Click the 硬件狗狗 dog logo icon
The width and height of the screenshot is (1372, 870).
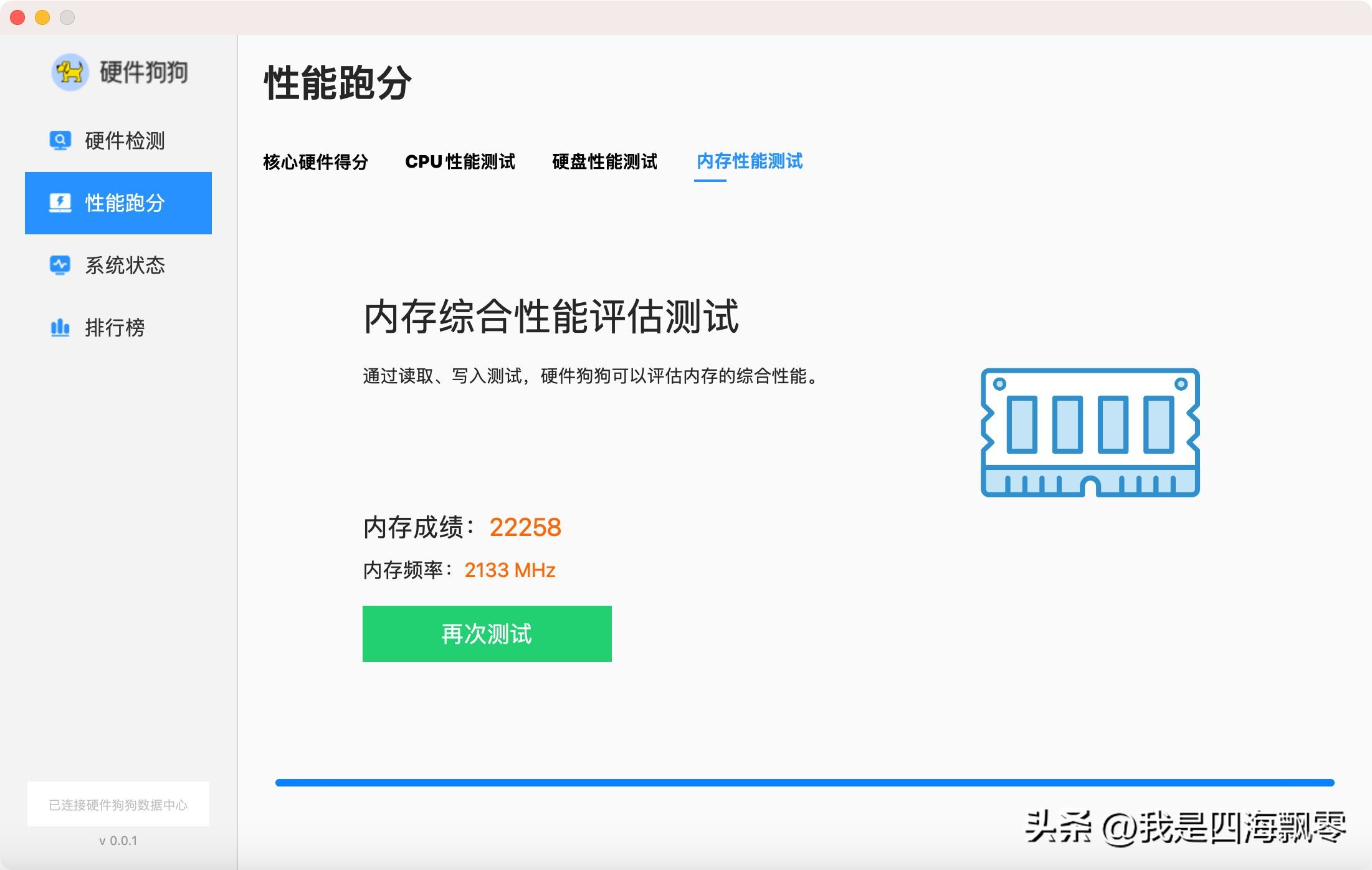[70, 72]
